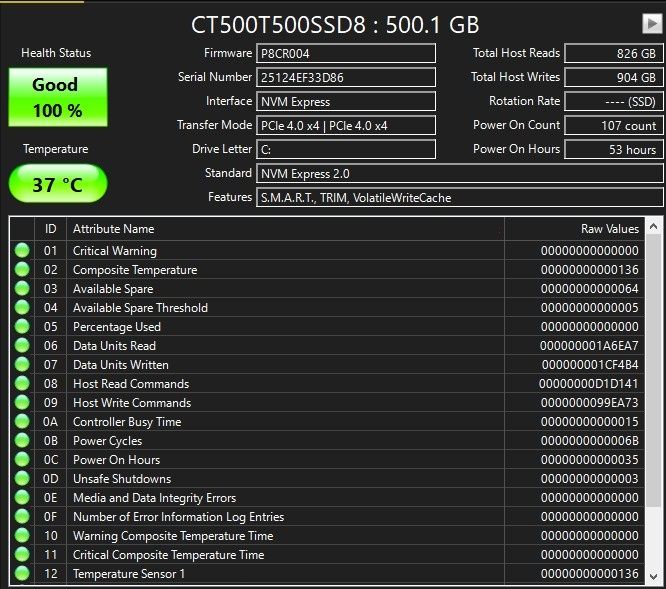Screen dimensions: 666x589
Task: Click the Power On Count value 107 count
Action: coord(614,126)
